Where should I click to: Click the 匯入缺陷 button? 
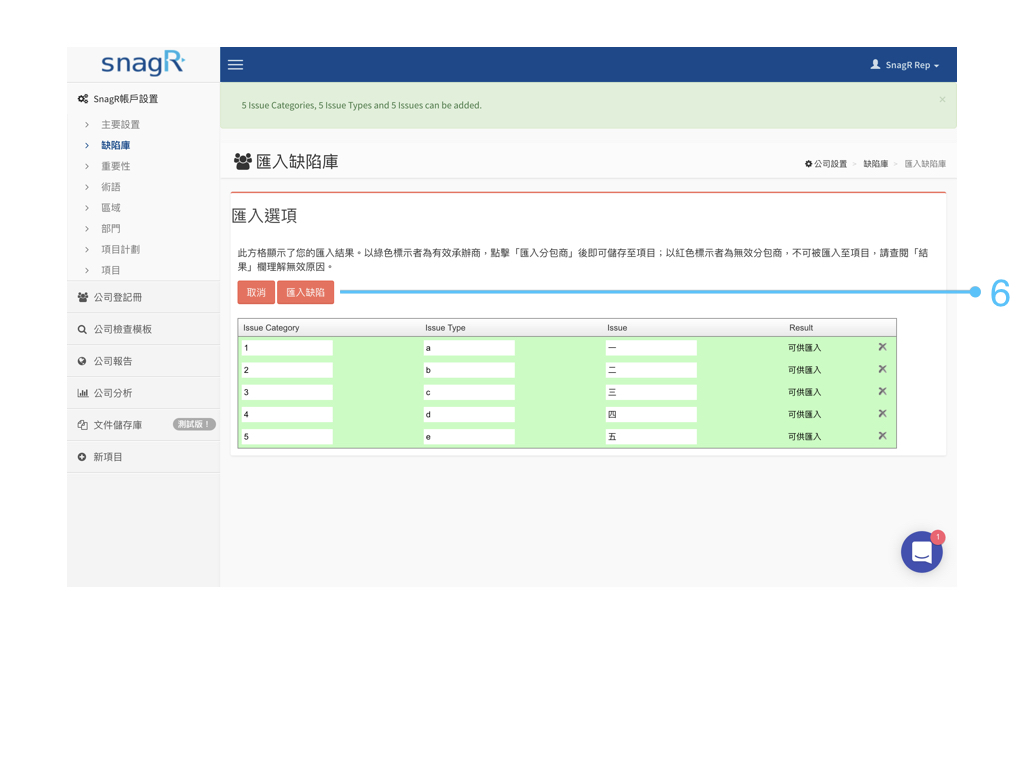point(306,293)
